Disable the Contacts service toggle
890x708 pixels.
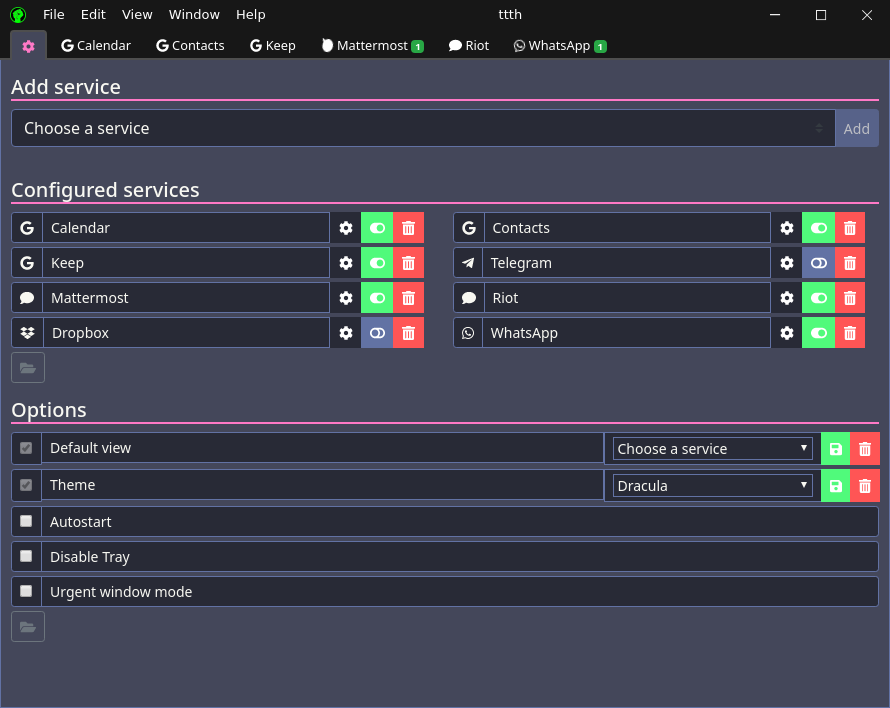pyautogui.click(x=818, y=228)
